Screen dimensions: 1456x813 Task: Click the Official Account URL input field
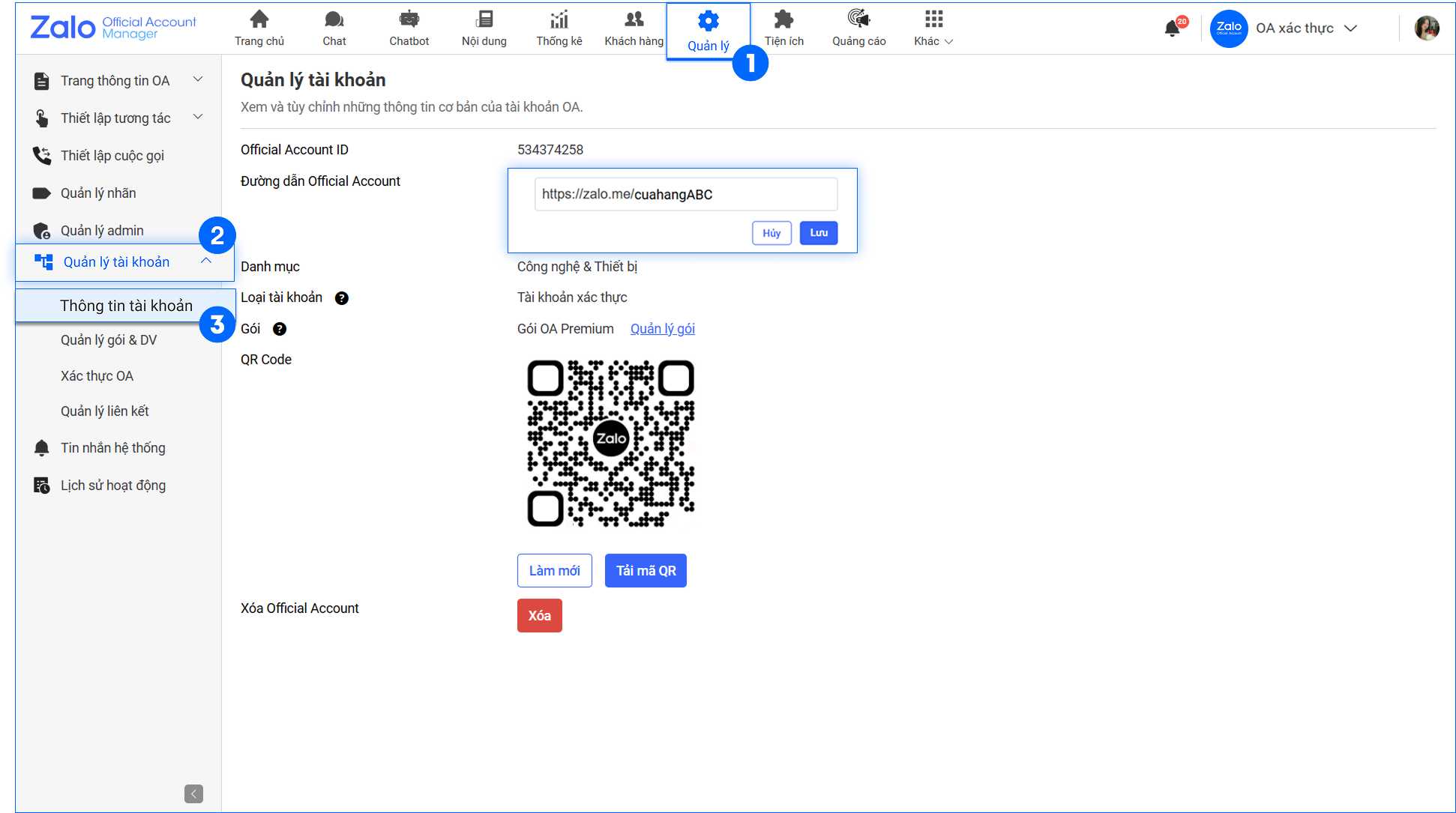pos(685,195)
